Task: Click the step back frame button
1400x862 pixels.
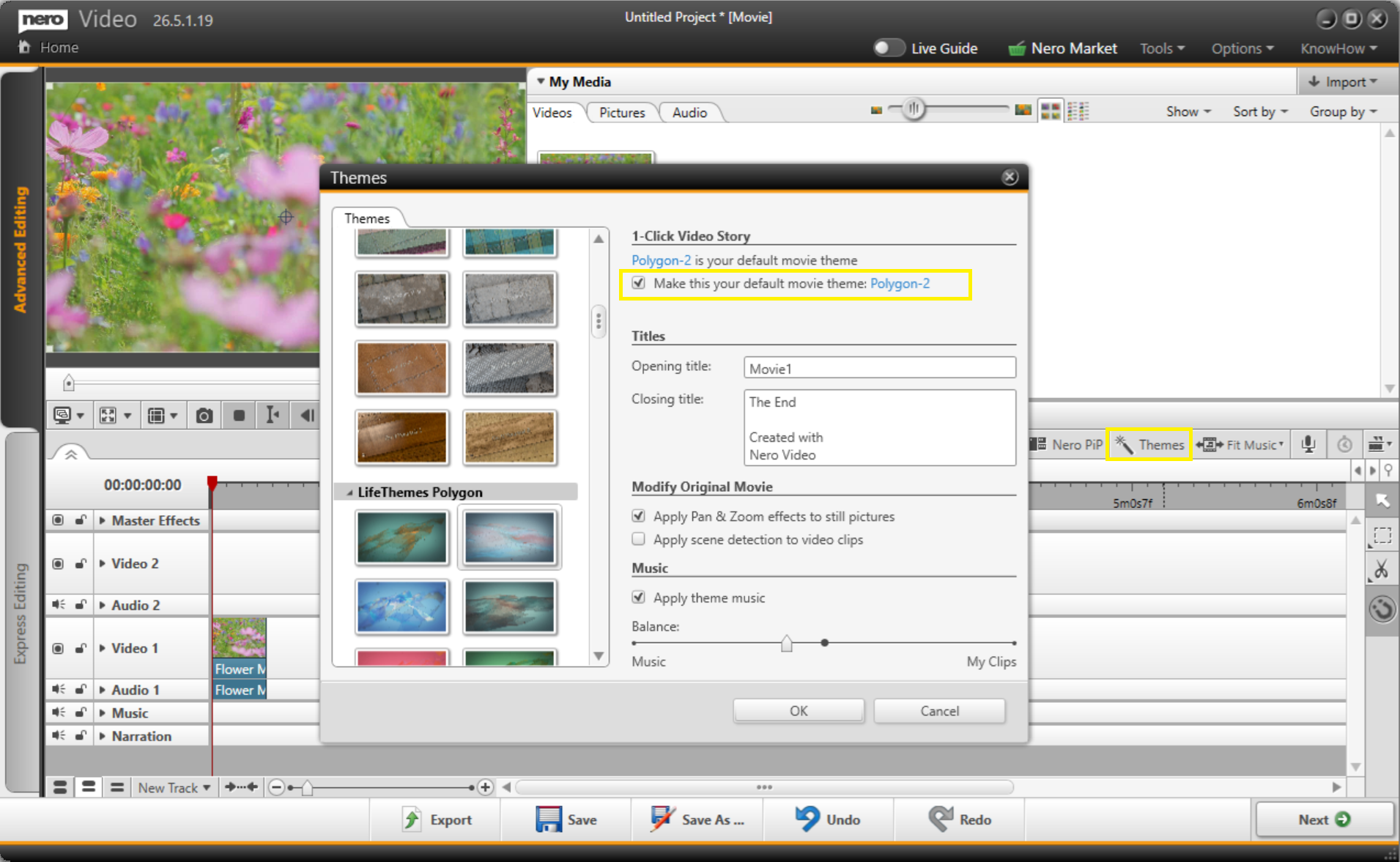Action: tap(307, 416)
